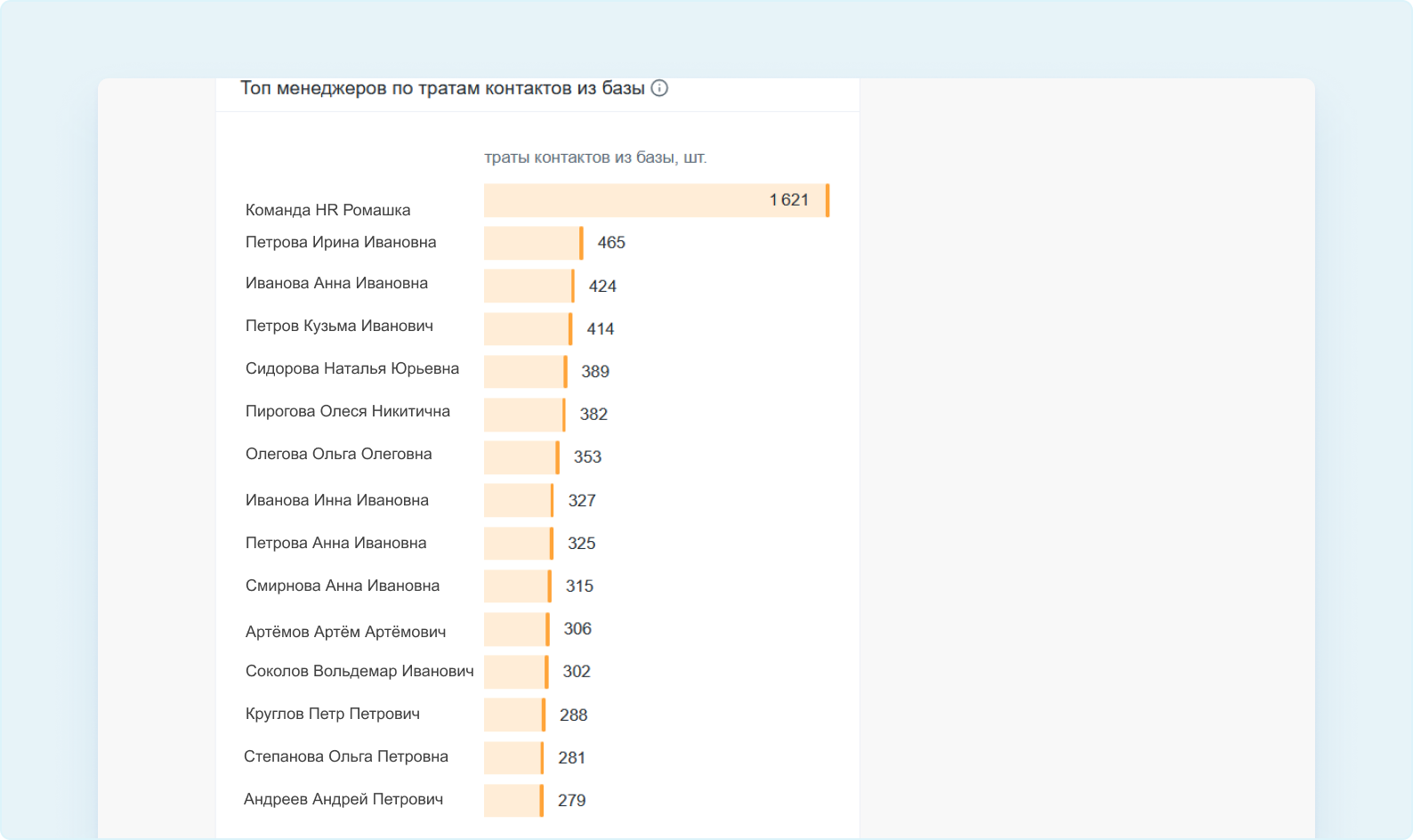Click the info icon beside the chart title
This screenshot has width=1413, height=840.
click(x=659, y=88)
